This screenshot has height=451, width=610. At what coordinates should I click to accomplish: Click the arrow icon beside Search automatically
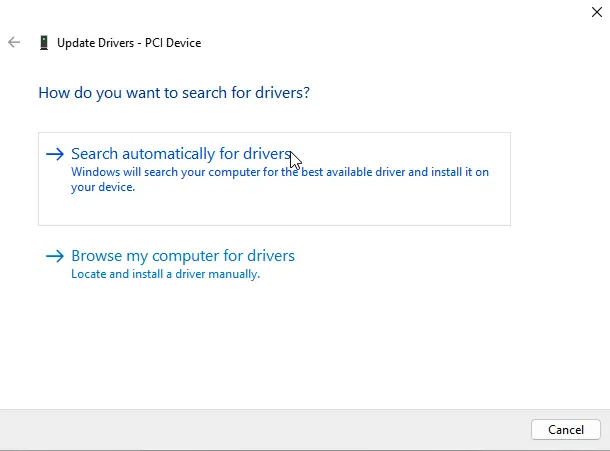[x=55, y=154]
